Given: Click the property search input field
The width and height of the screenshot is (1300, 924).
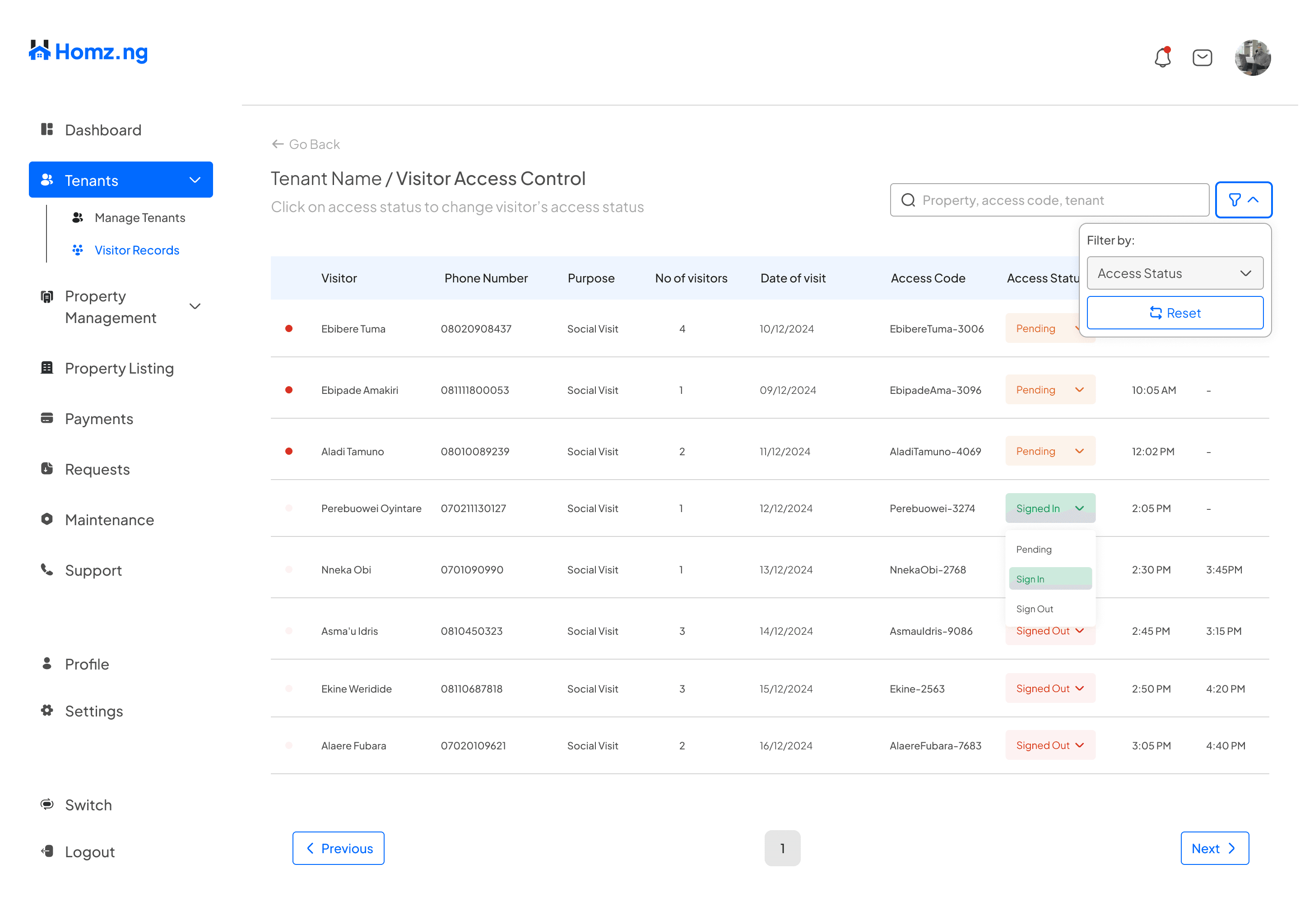Looking at the screenshot, I should tap(1049, 200).
